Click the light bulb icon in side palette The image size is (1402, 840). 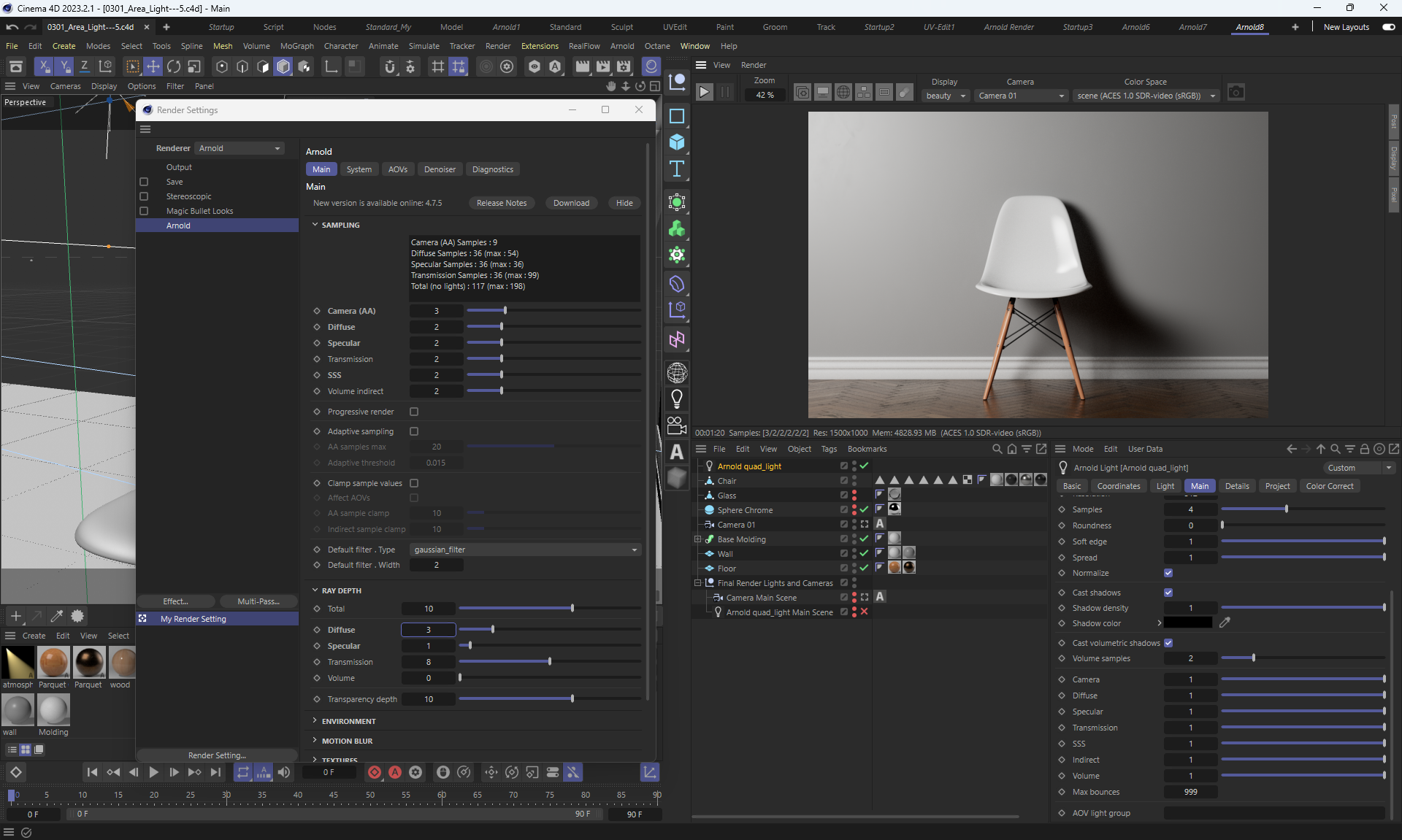point(677,398)
